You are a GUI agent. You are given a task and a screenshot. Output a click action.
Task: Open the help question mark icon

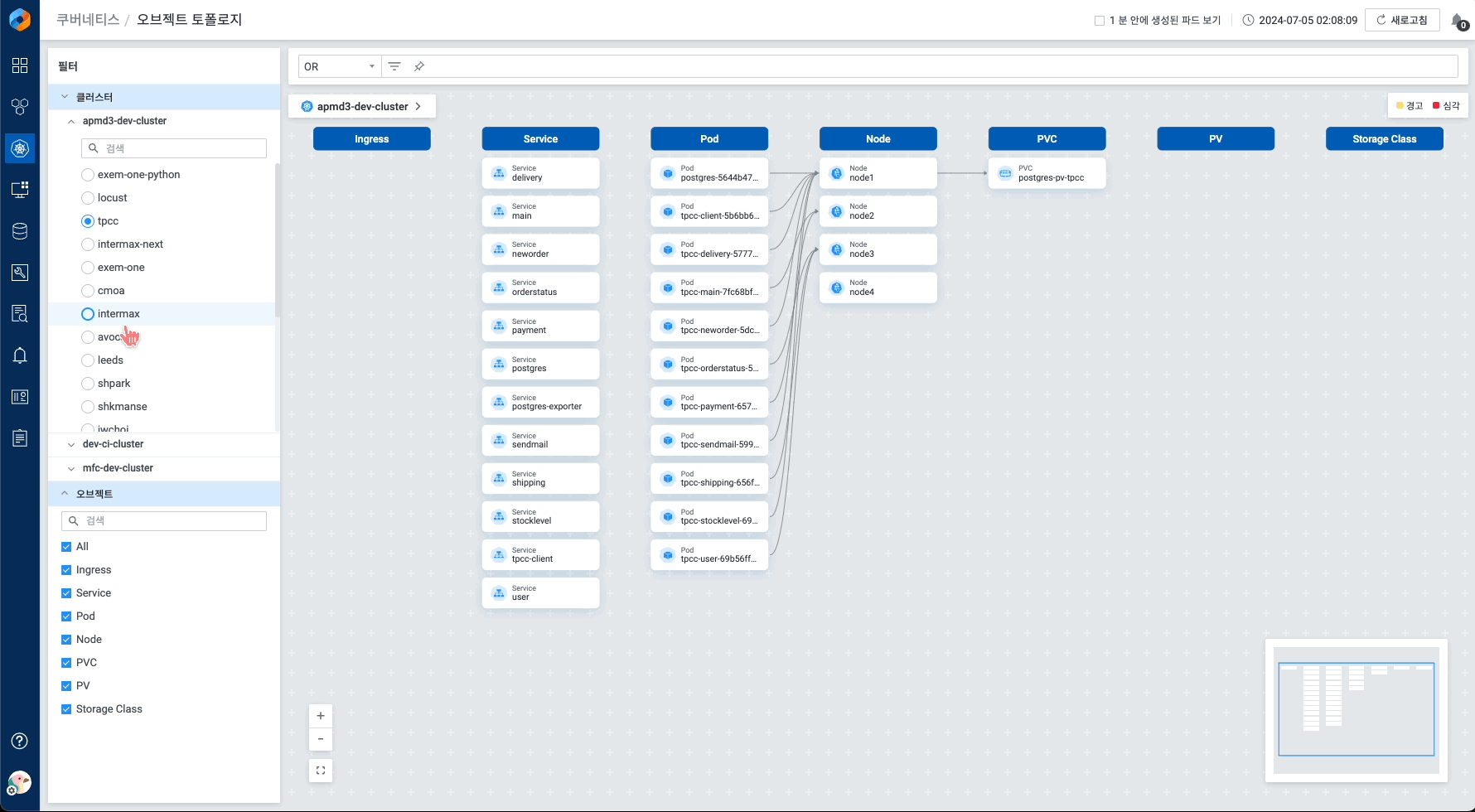point(20,741)
